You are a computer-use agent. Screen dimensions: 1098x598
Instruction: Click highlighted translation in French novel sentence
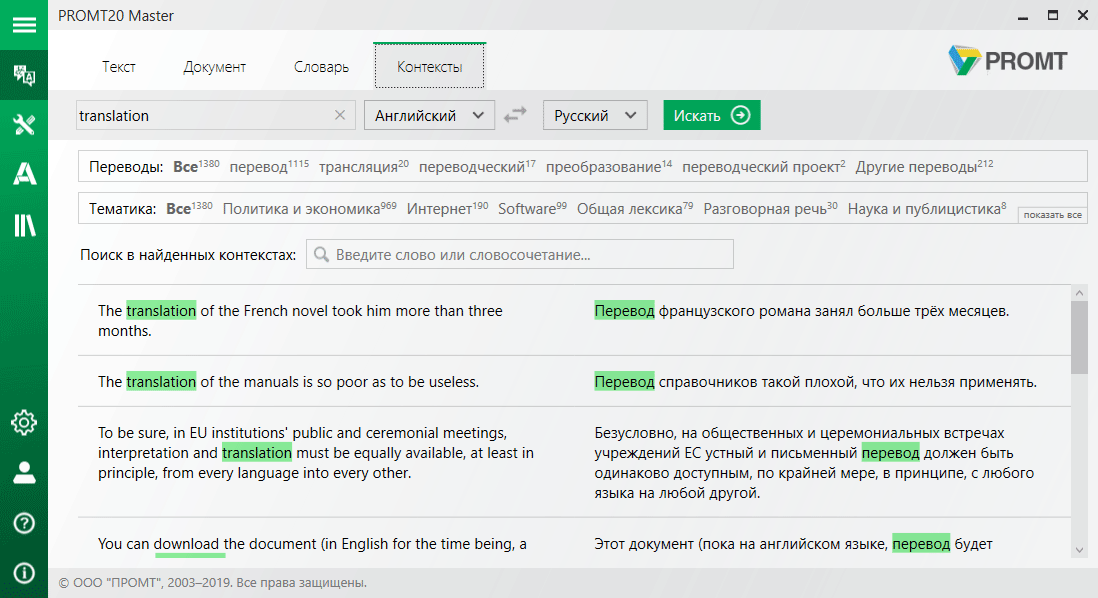point(161,311)
